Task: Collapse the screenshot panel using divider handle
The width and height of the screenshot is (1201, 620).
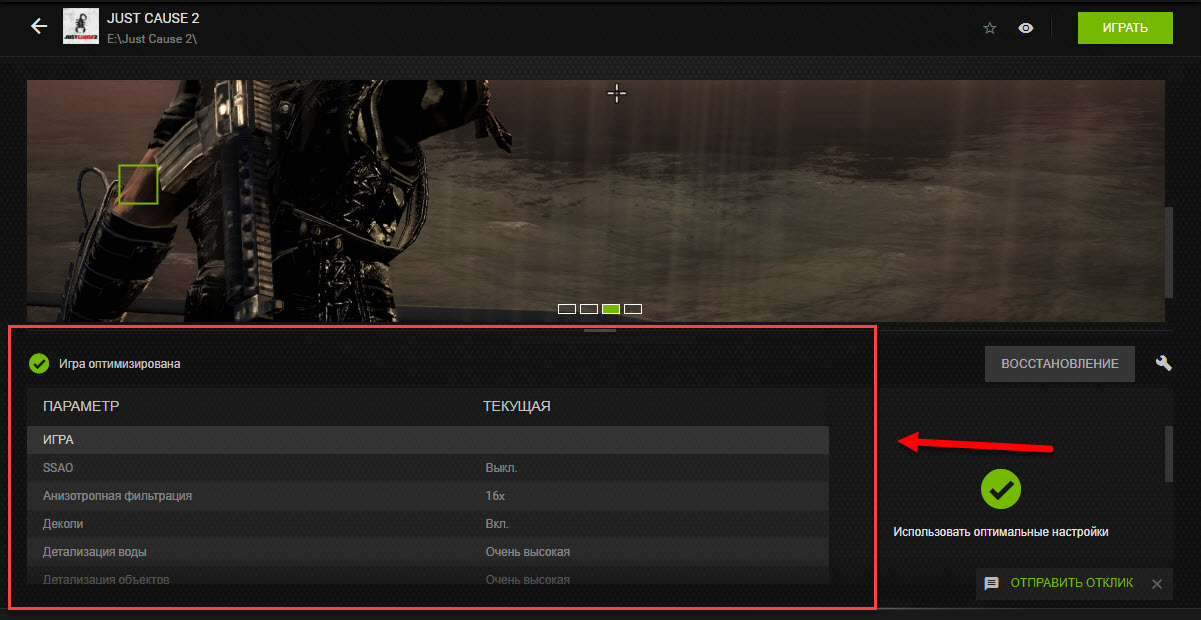Action: click(600, 329)
